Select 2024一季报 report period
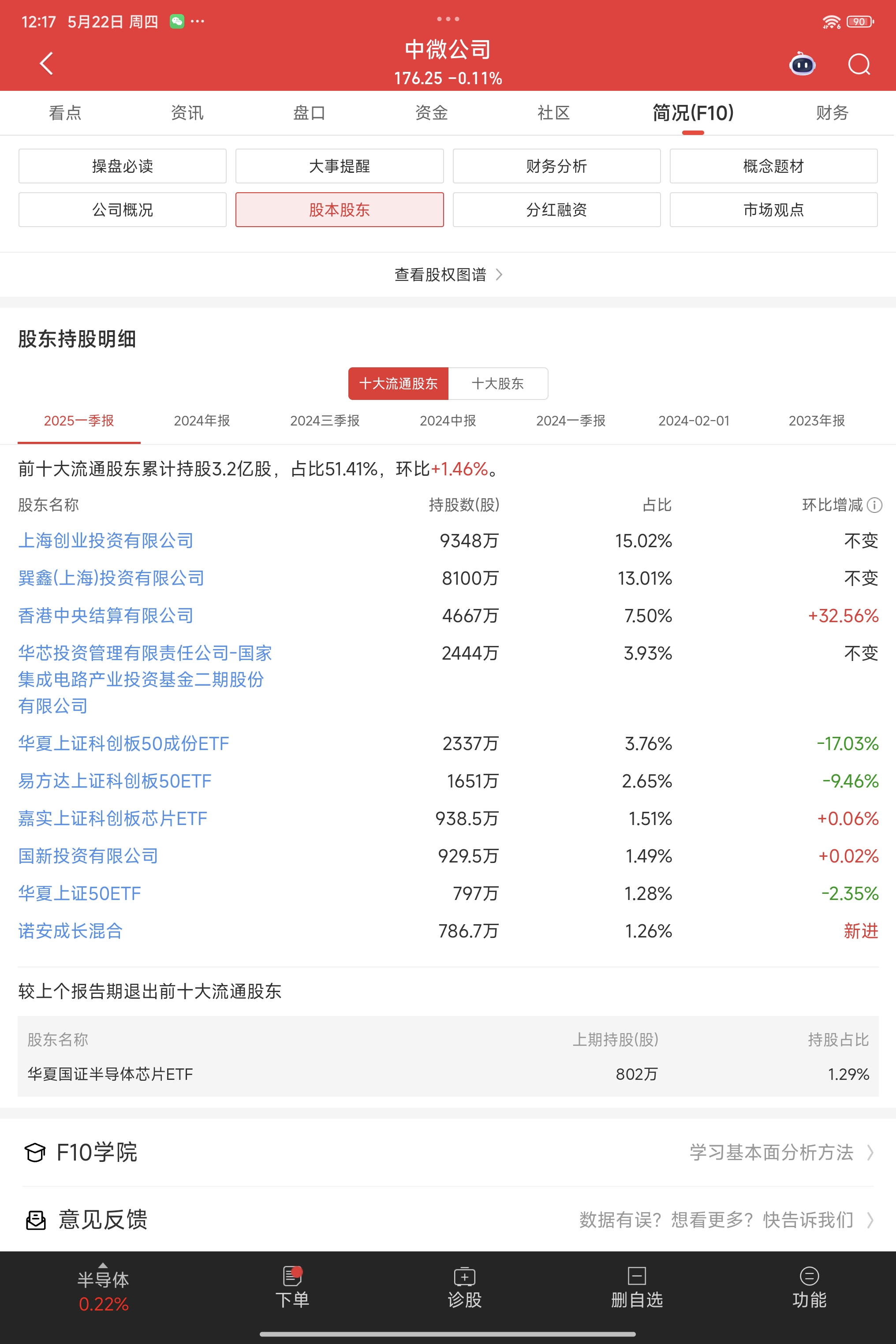 571,421
